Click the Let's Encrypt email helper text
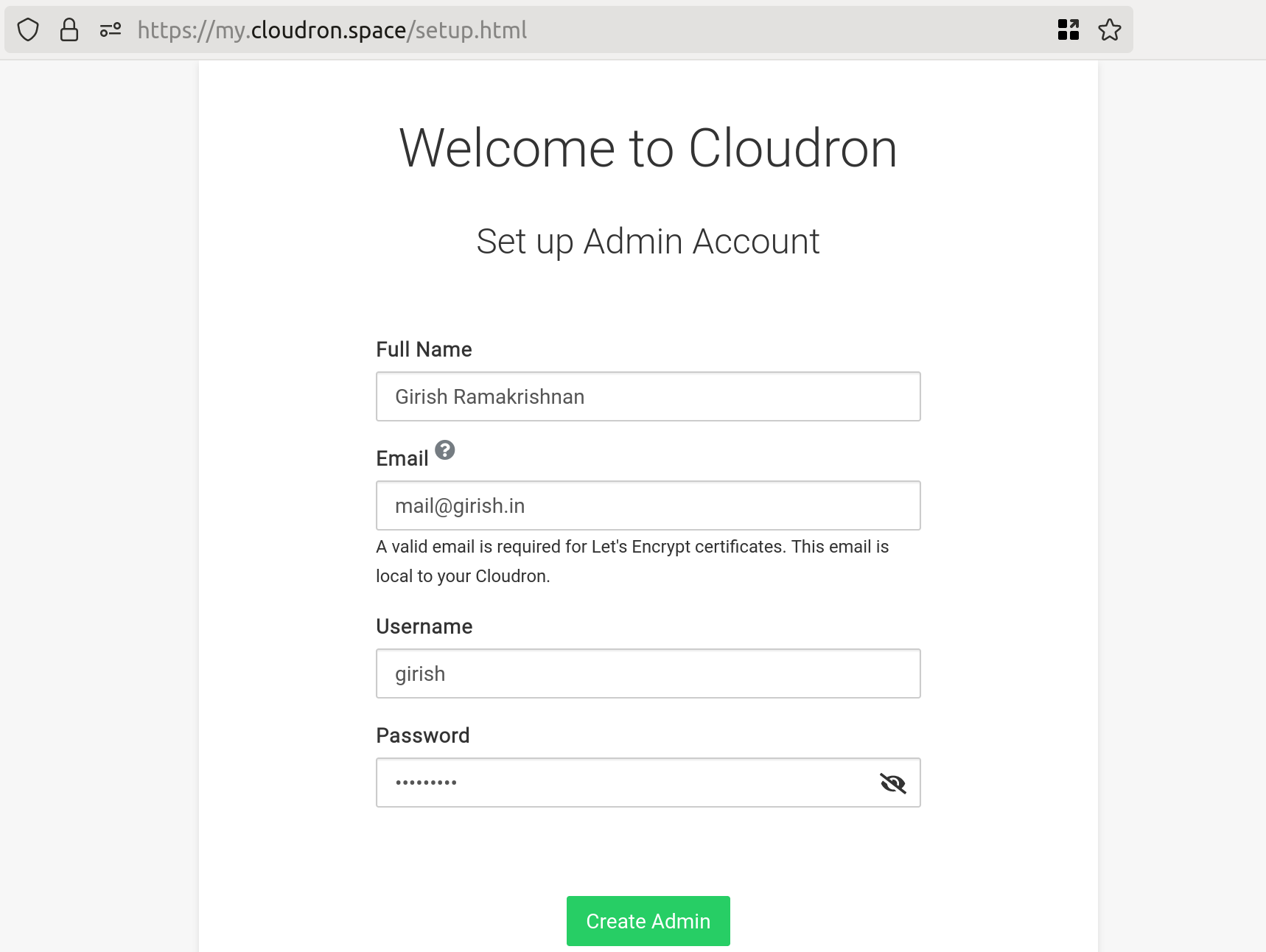 (x=632, y=561)
